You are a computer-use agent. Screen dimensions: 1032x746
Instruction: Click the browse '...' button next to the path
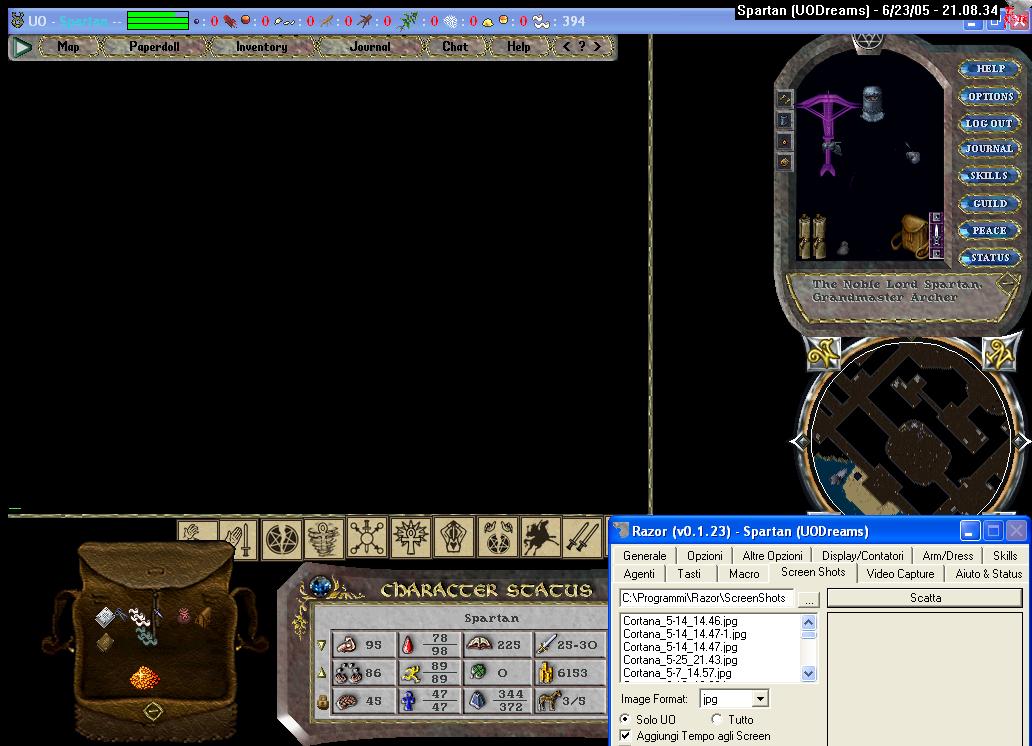[809, 599]
